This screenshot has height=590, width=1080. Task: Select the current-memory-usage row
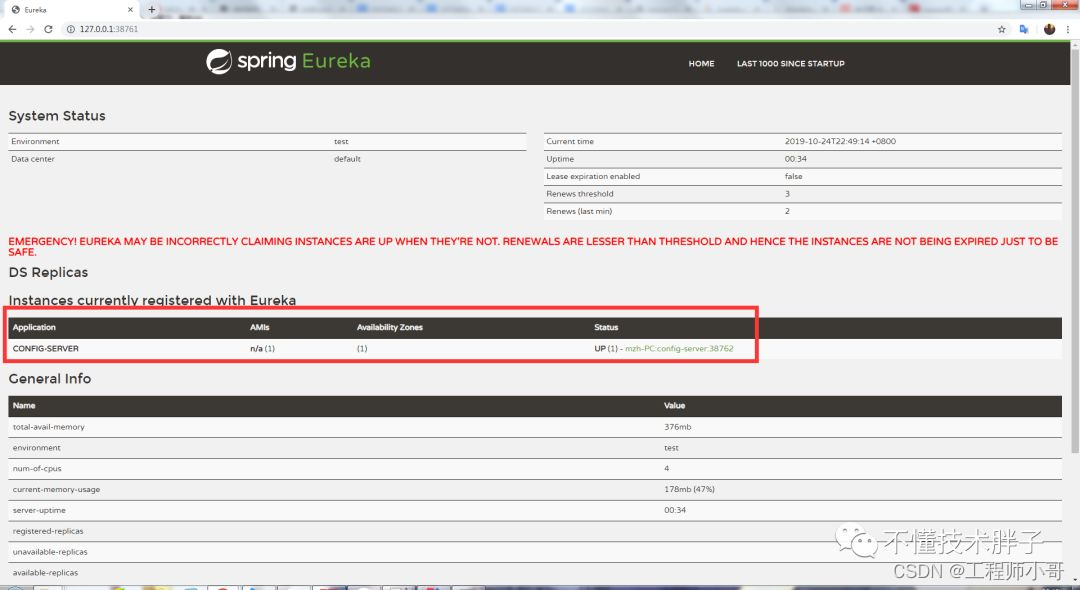pyautogui.click(x=535, y=489)
